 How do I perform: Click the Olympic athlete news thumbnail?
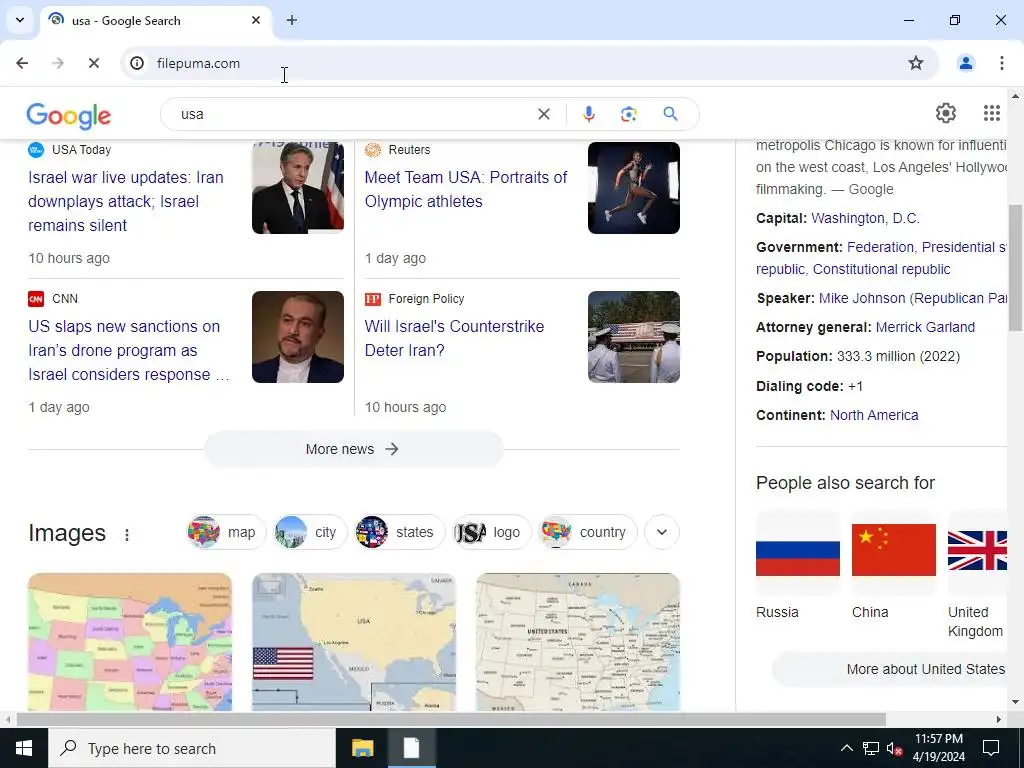click(x=633, y=188)
